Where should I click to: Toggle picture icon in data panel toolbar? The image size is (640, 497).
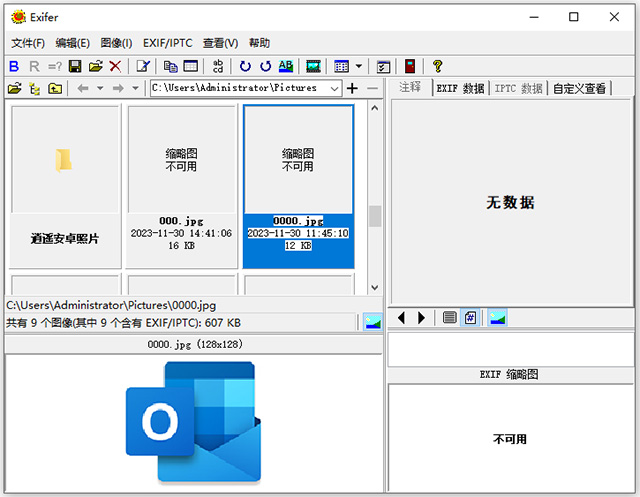[497, 317]
